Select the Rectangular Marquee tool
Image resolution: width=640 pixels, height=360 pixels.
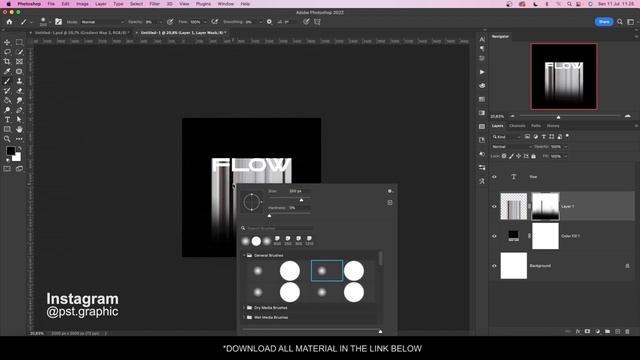19,42
